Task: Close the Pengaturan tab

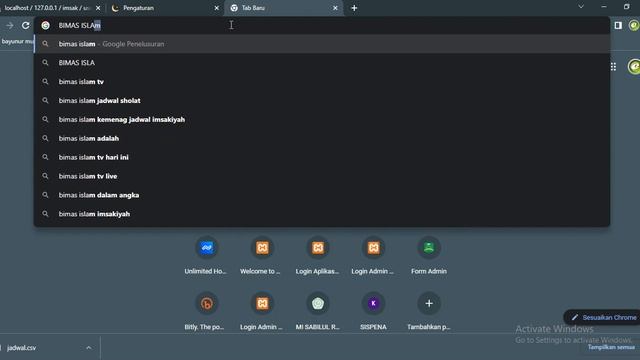Action: [x=217, y=8]
